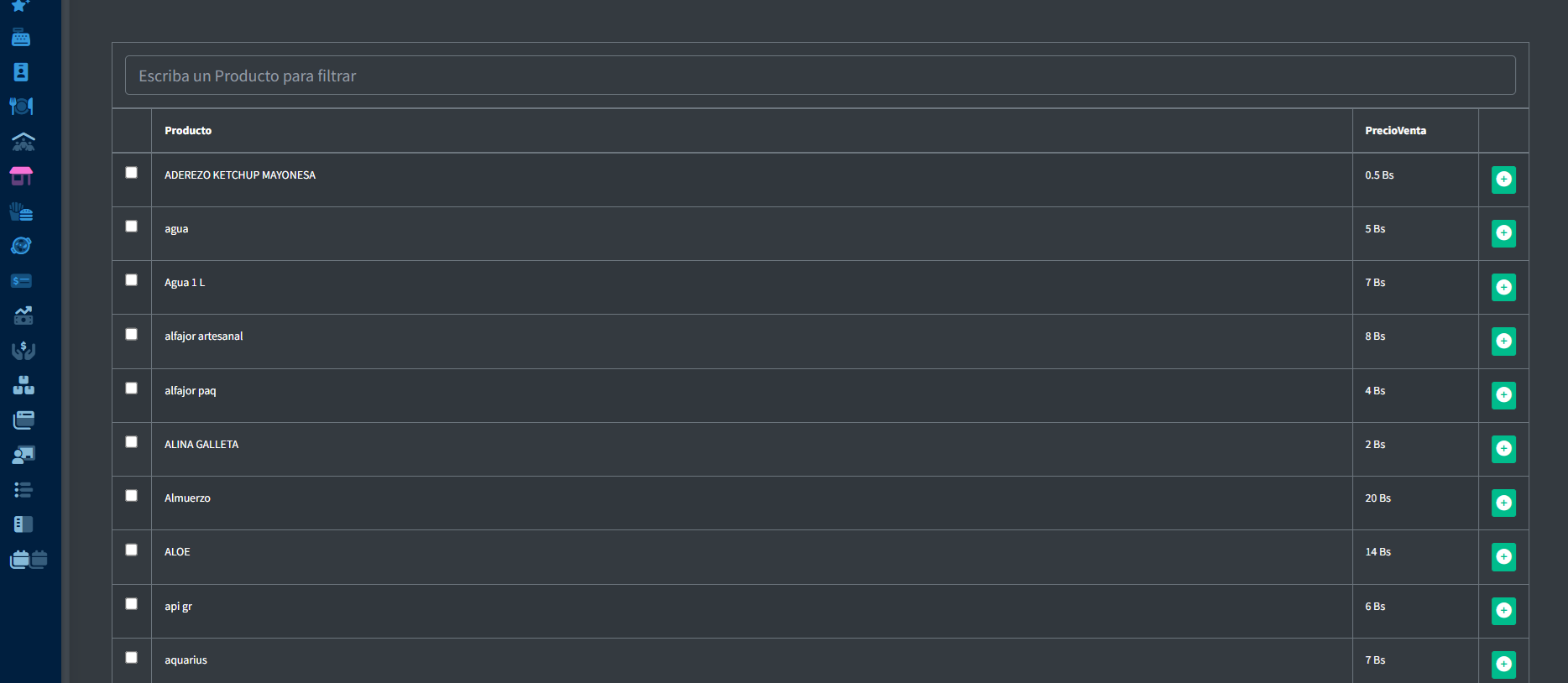Check the ADEREZO KETCHUP MAYONESA checkbox
The image size is (1568, 683).
[132, 173]
